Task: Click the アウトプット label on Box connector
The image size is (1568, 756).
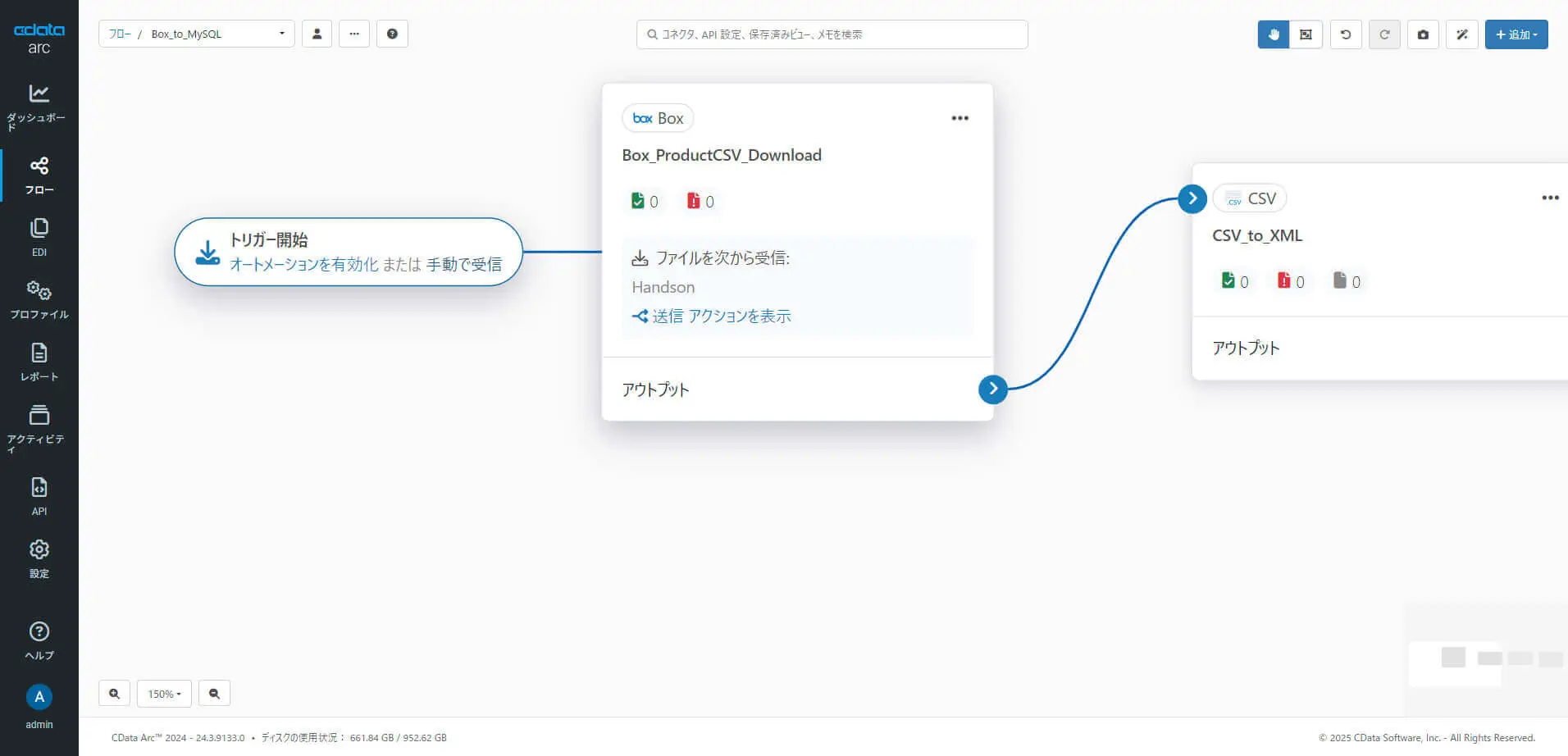Action: tap(655, 389)
